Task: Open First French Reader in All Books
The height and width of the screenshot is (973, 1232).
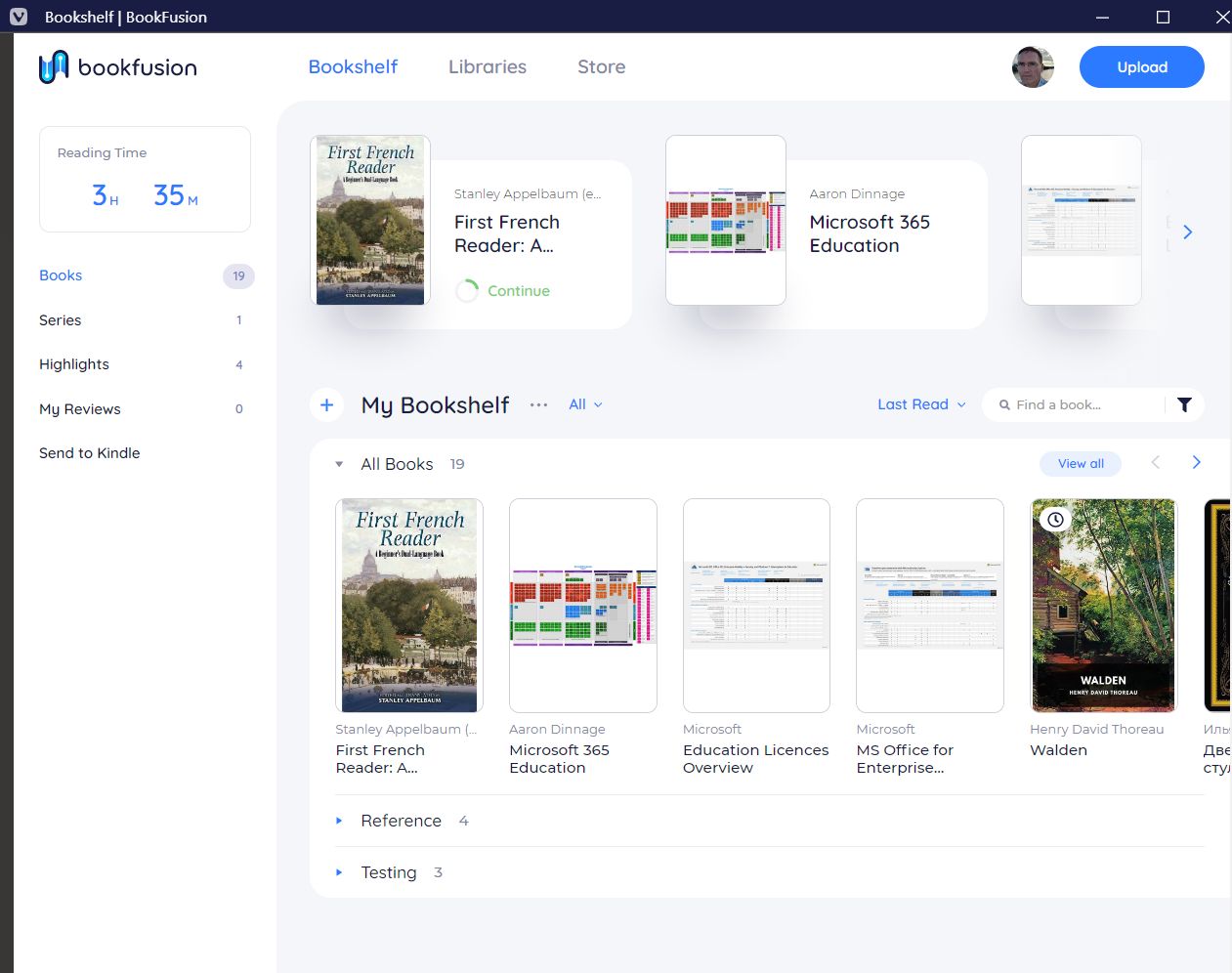Action: pos(409,606)
